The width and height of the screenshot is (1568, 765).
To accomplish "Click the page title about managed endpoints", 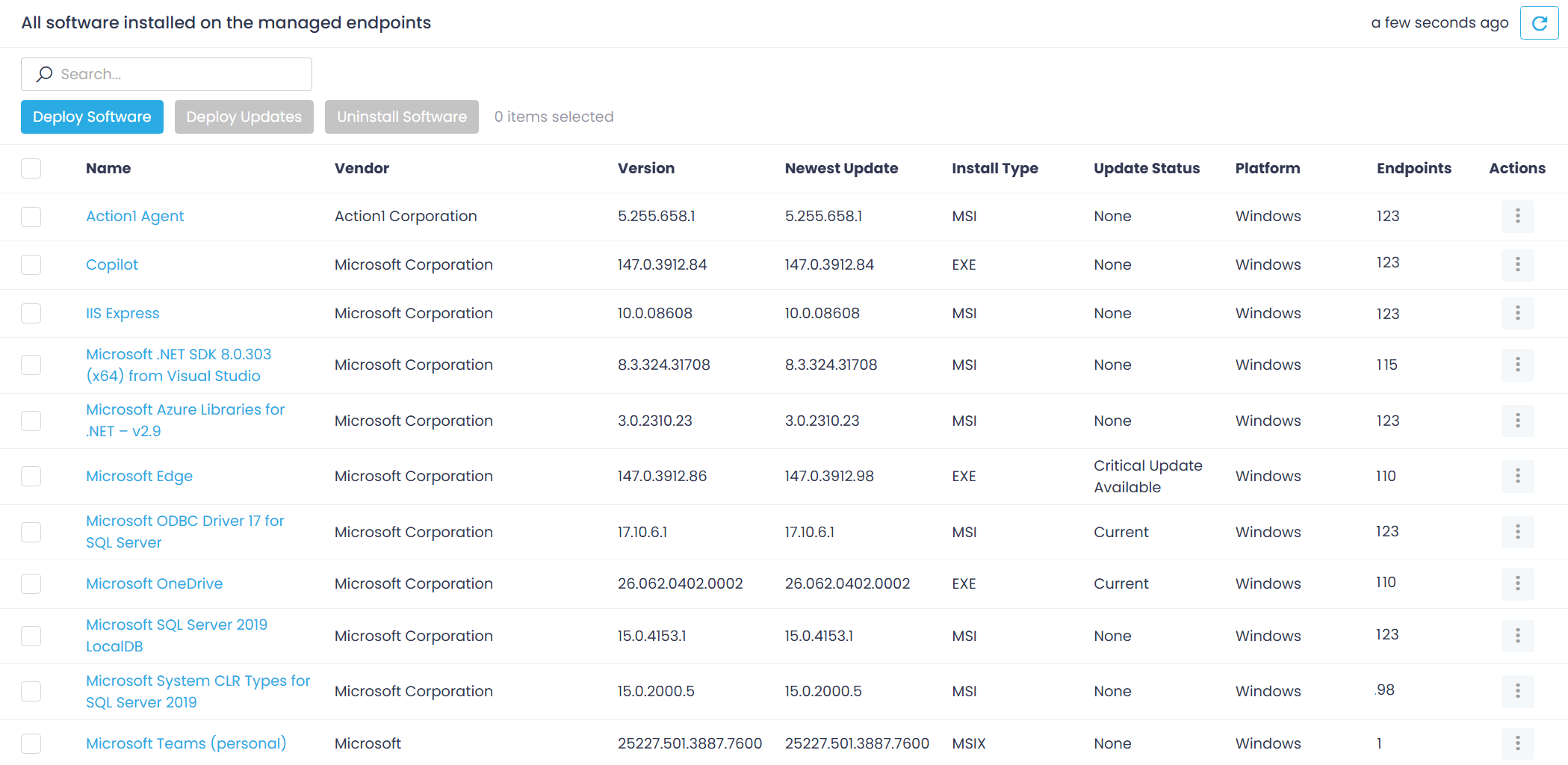I will point(226,22).
